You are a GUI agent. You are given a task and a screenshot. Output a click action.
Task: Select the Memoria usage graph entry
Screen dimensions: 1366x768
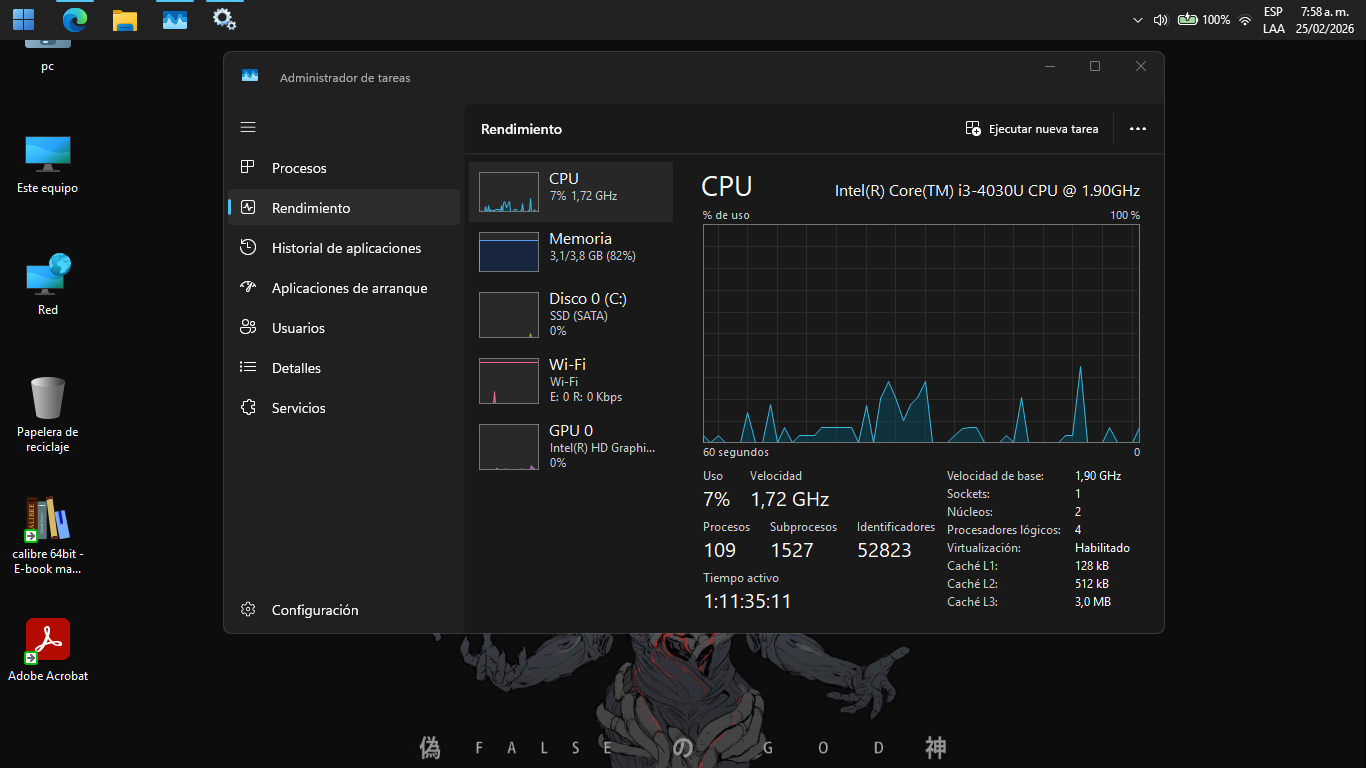pyautogui.click(x=509, y=252)
